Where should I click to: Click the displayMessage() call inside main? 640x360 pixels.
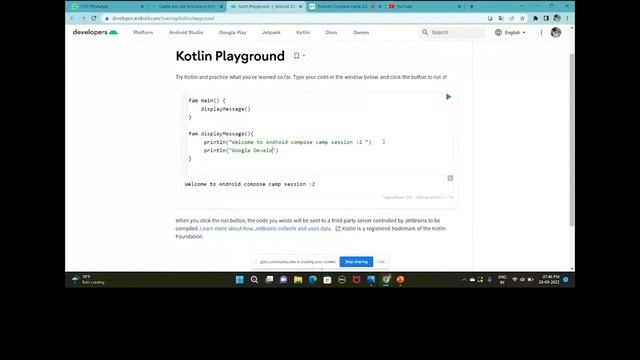pos(225,109)
